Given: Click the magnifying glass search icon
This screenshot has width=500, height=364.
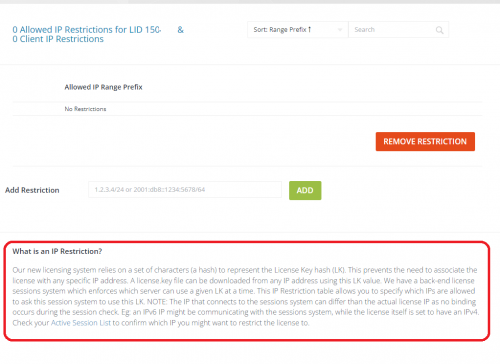Looking at the screenshot, I should tap(440, 30).
